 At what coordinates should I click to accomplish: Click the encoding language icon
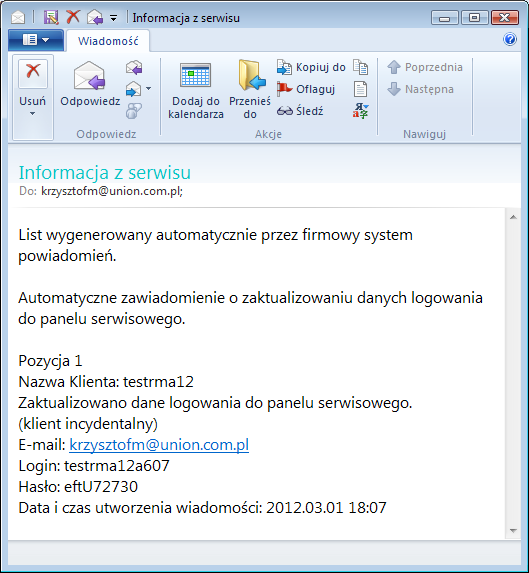[361, 111]
